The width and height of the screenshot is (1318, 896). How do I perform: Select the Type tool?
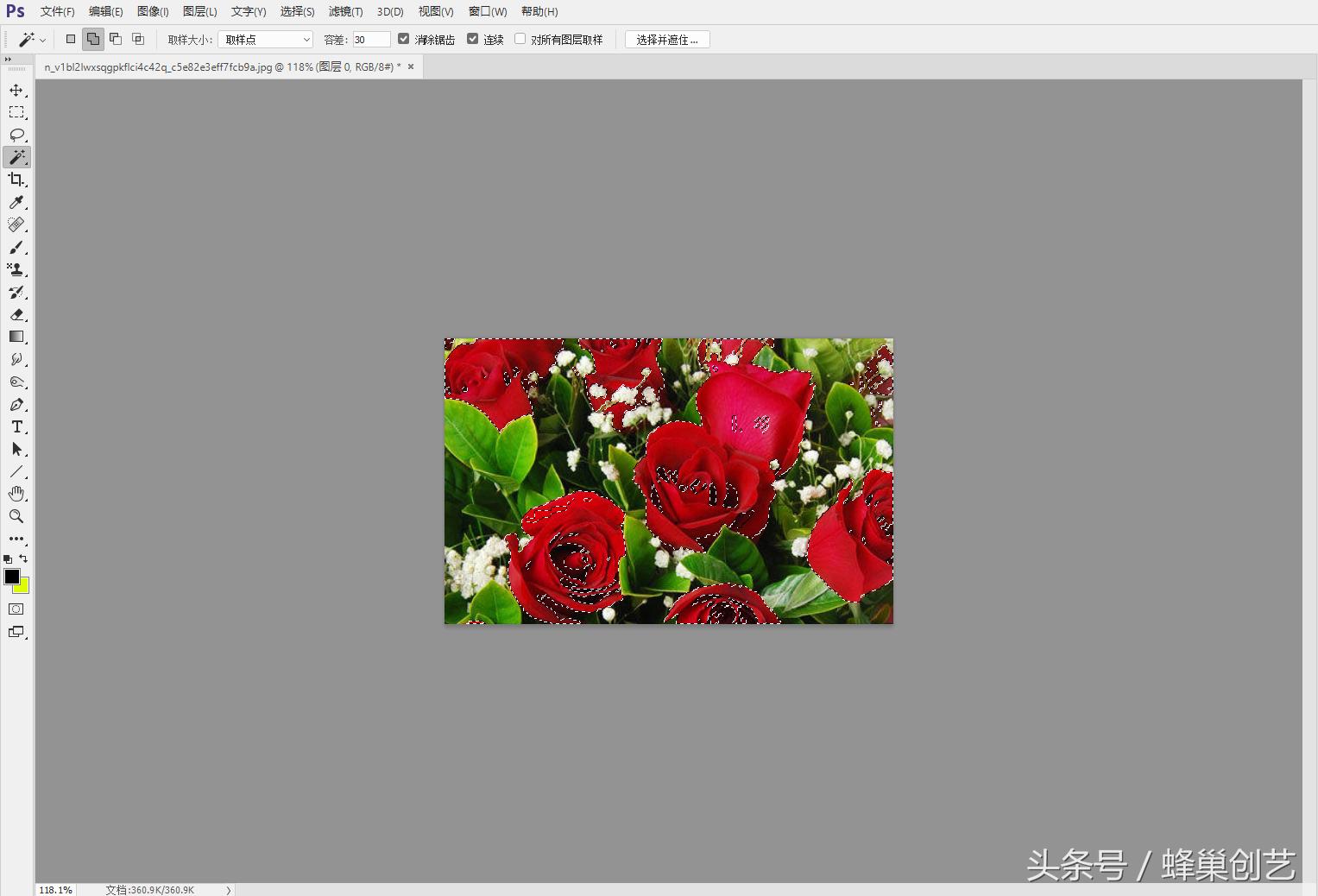16,426
